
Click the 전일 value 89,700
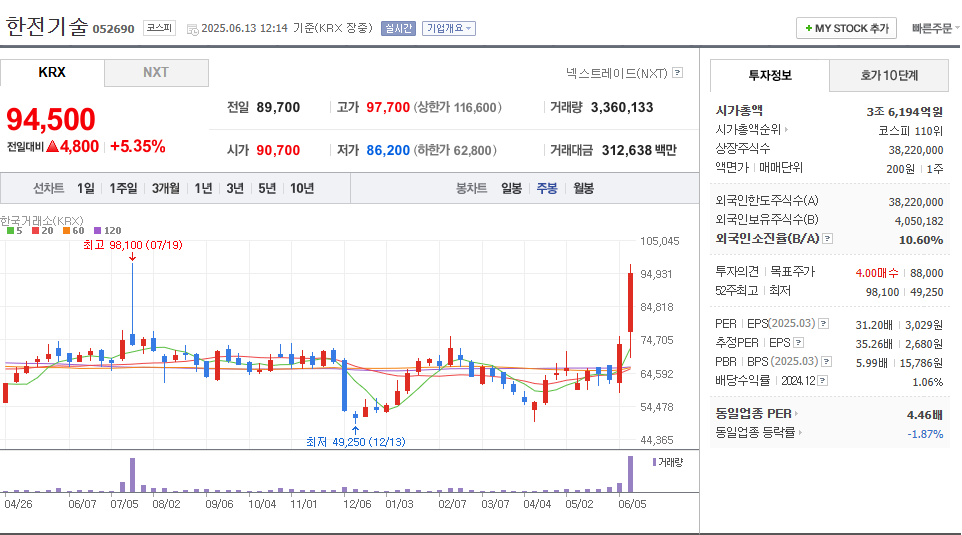click(x=278, y=107)
